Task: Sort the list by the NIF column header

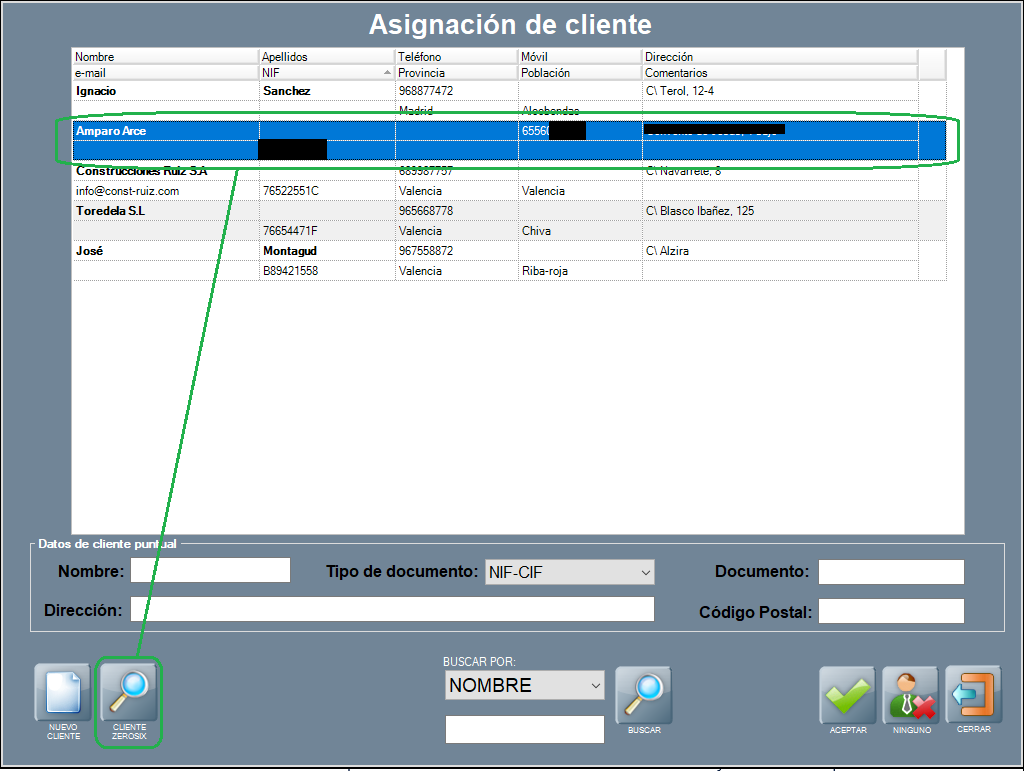Action: (326, 73)
